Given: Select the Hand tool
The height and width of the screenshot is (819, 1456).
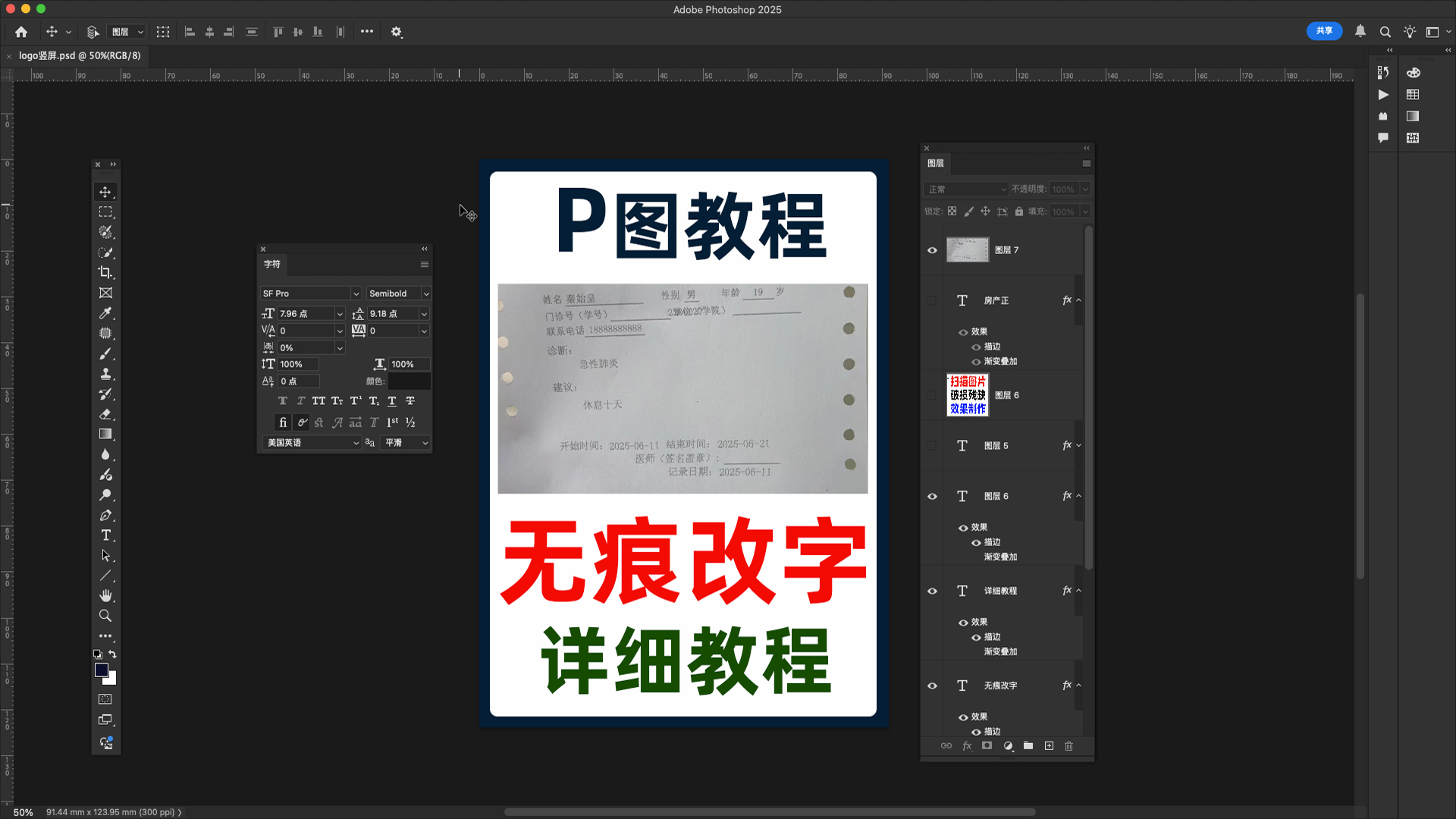Looking at the screenshot, I should coord(105,596).
